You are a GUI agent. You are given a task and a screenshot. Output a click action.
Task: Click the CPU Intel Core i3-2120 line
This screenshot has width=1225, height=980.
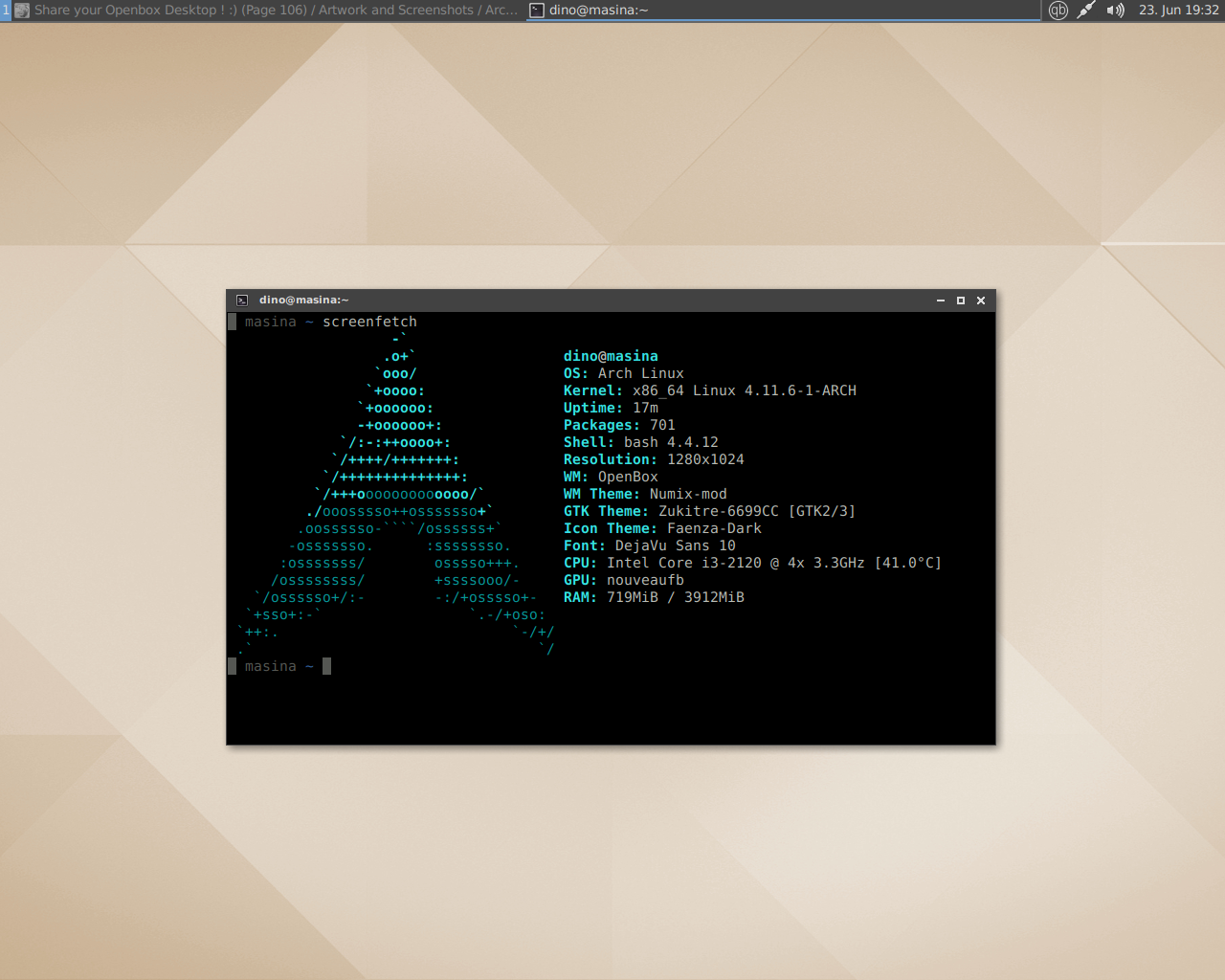coord(752,564)
